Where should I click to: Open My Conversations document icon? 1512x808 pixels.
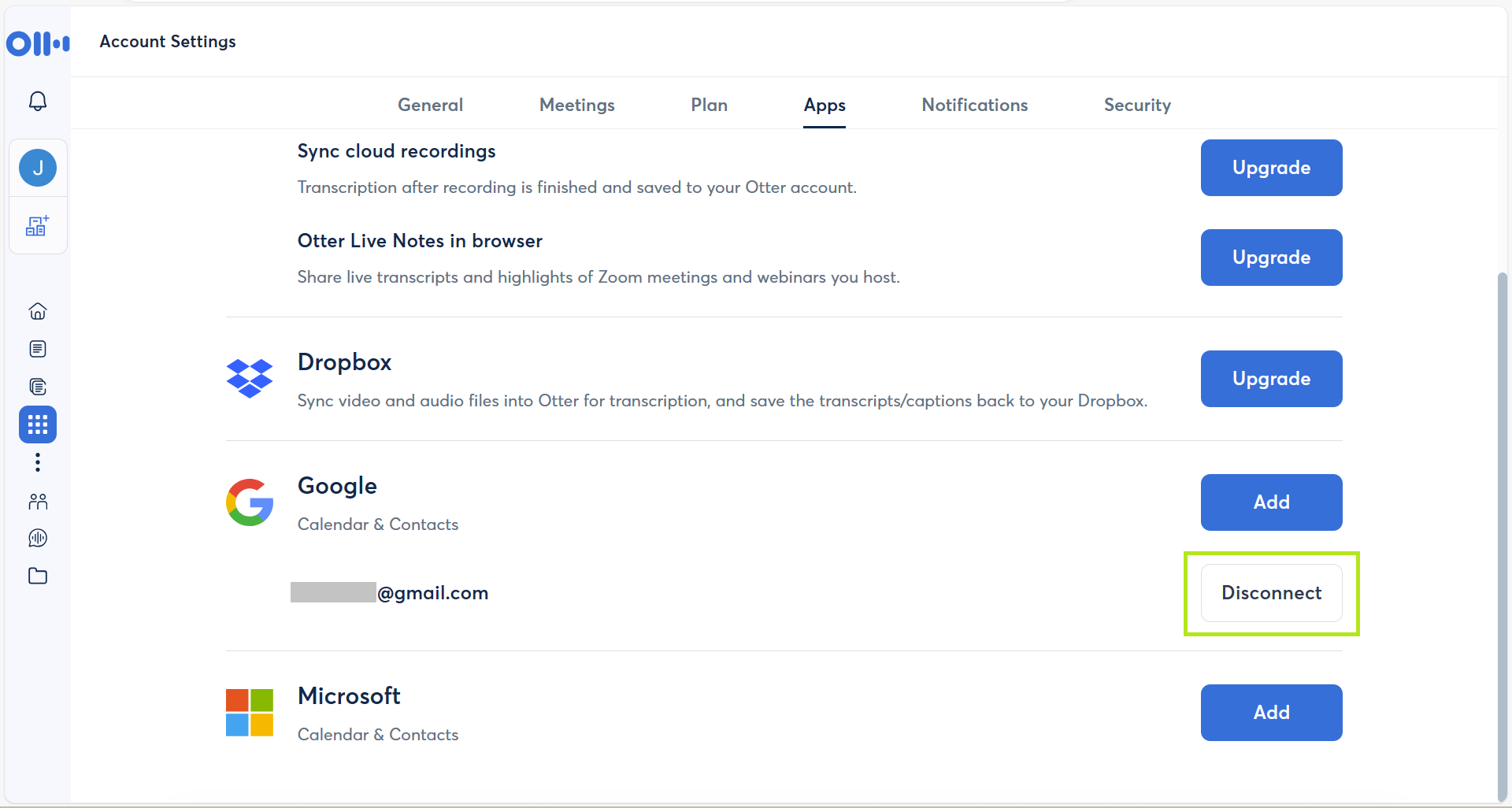pyautogui.click(x=37, y=349)
